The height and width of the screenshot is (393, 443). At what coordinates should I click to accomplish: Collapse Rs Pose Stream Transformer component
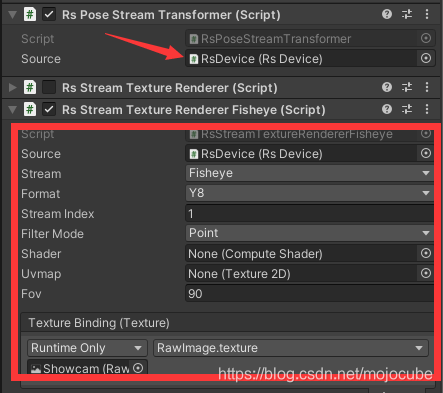(x=13, y=15)
